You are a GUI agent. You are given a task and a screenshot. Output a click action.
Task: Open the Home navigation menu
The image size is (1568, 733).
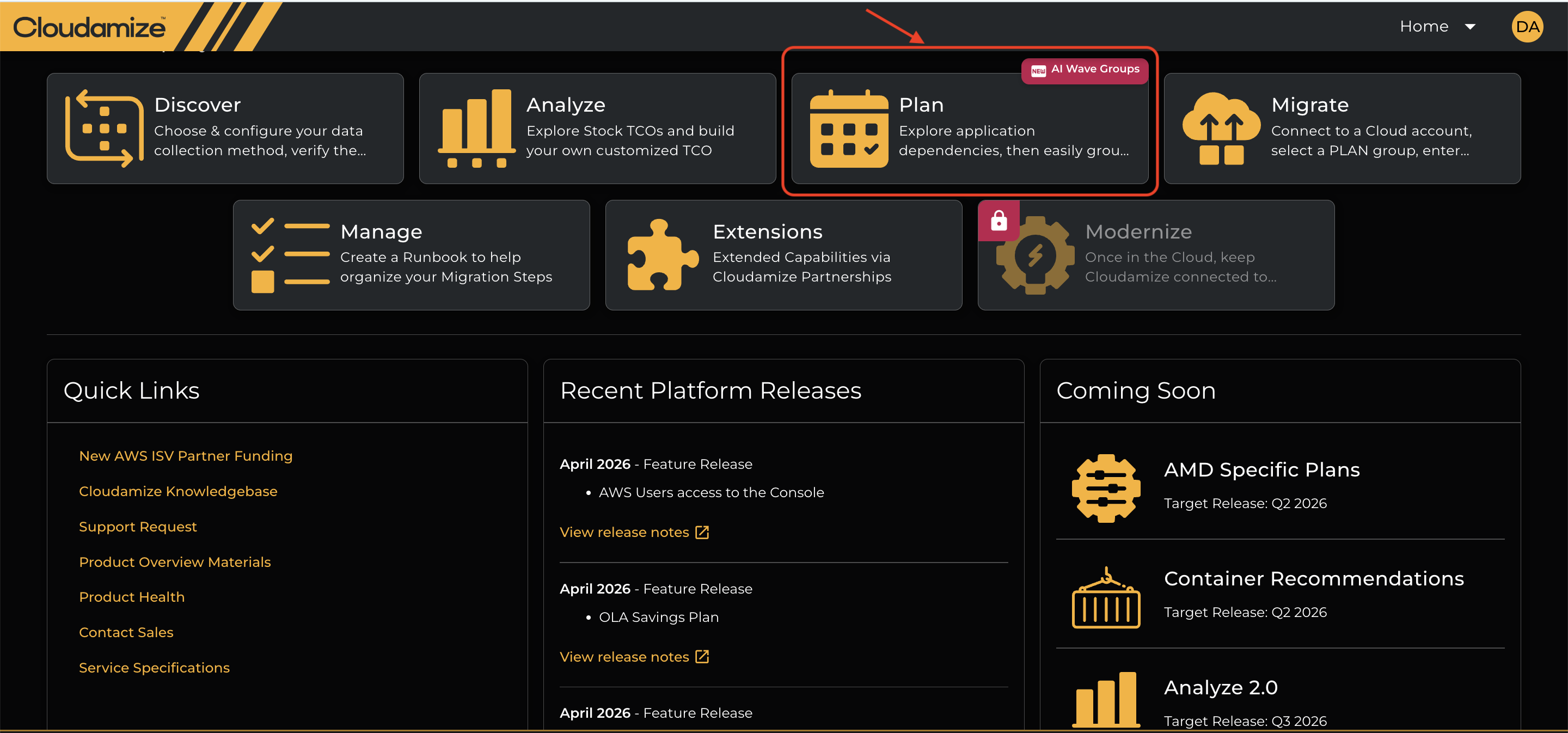pyautogui.click(x=1437, y=26)
